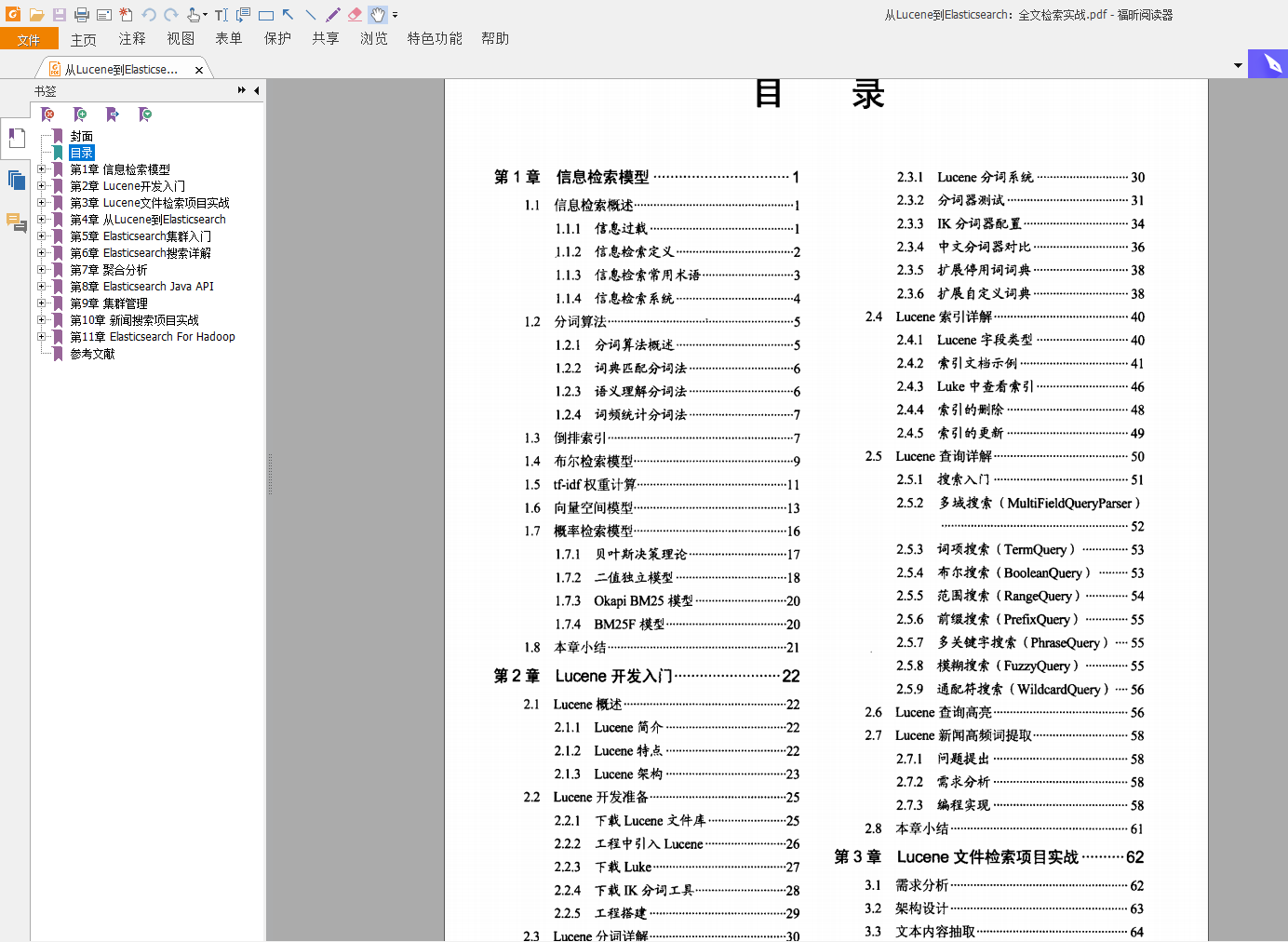Click the Open file folder icon

click(36, 15)
